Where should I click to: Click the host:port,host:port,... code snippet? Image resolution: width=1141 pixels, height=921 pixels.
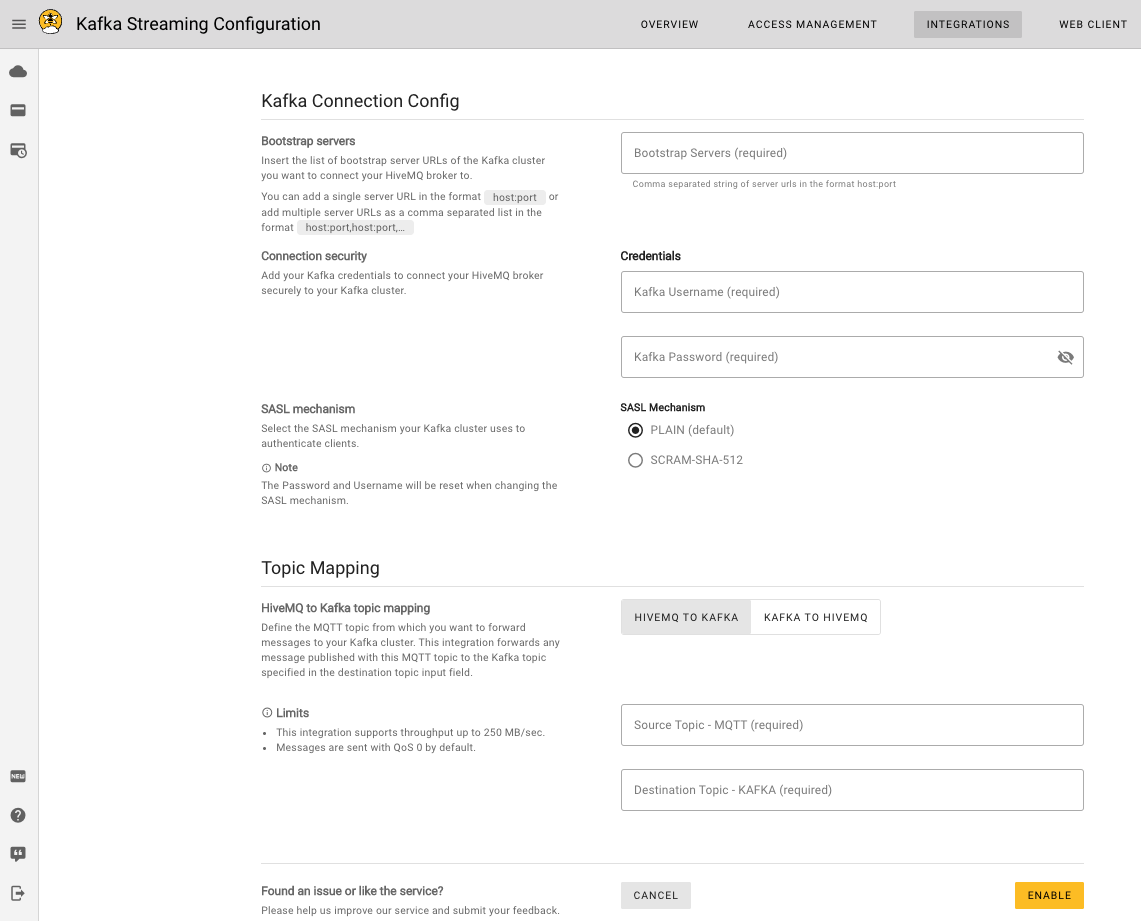coord(355,228)
